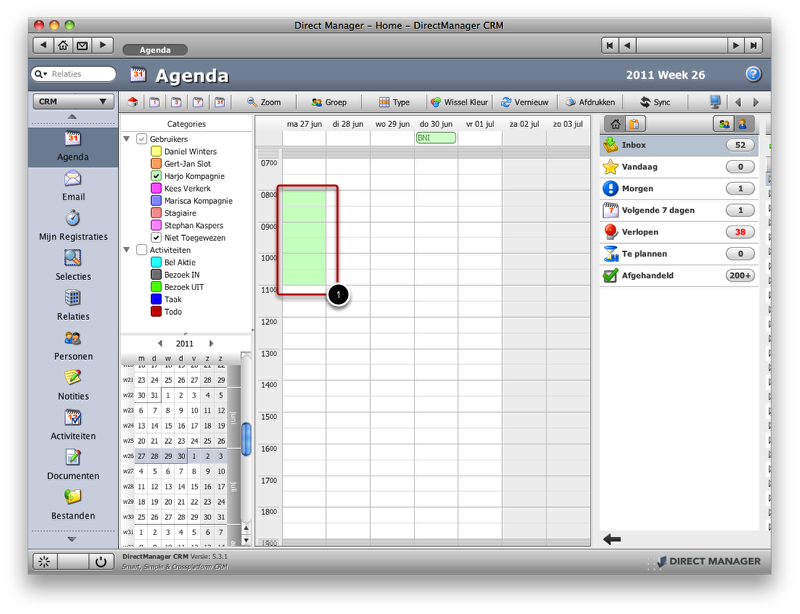Click the single user icon in the inbox panel
This screenshot has width=800, height=614.
(x=743, y=124)
